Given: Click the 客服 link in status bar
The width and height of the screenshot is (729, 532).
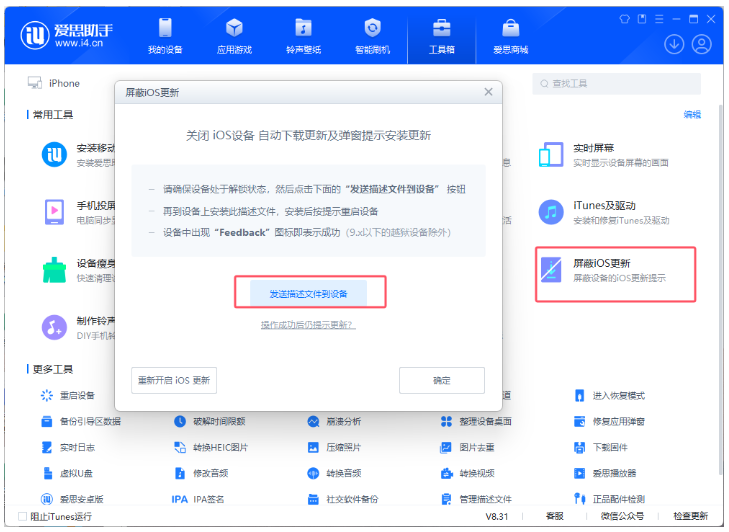Looking at the screenshot, I should point(555,516).
